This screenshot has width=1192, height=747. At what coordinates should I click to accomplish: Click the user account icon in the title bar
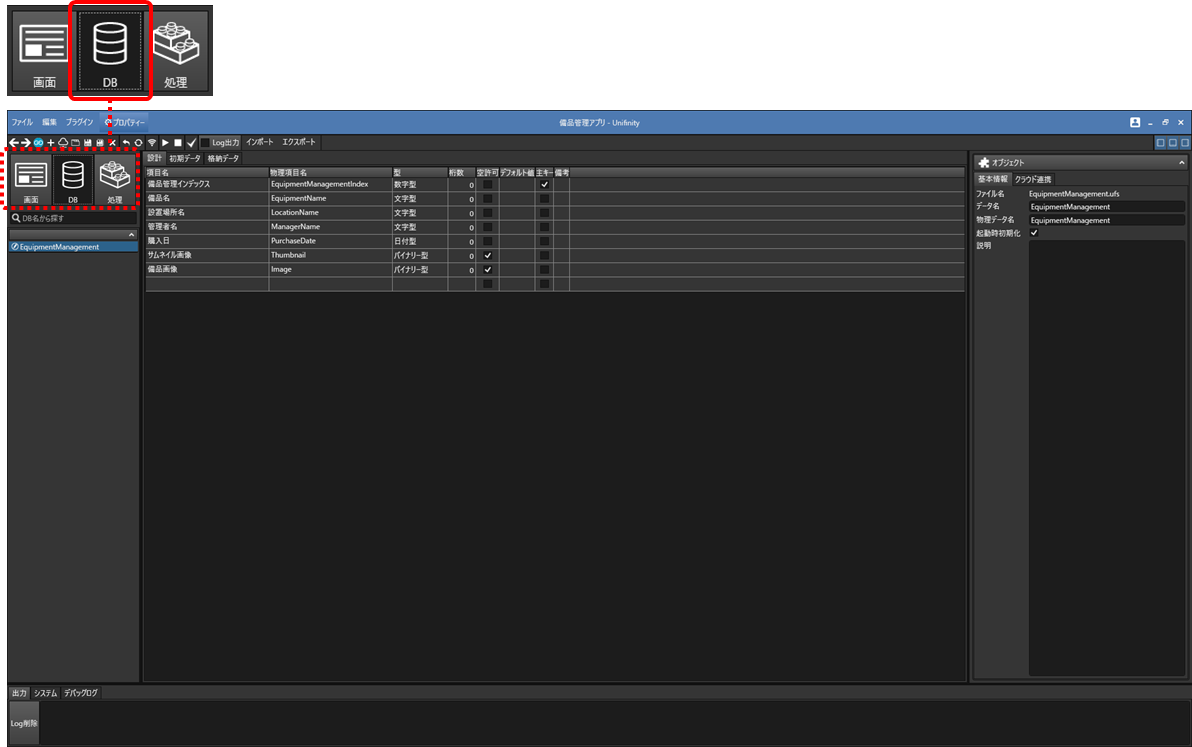(1135, 122)
